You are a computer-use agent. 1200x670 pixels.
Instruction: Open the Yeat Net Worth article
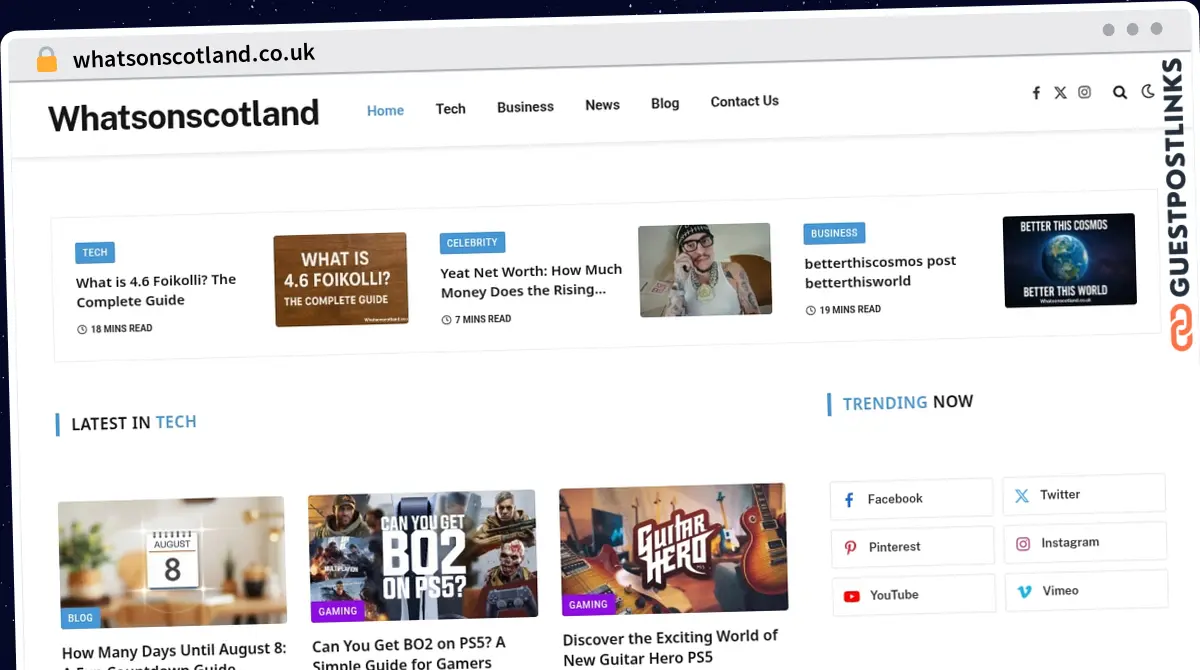(531, 281)
